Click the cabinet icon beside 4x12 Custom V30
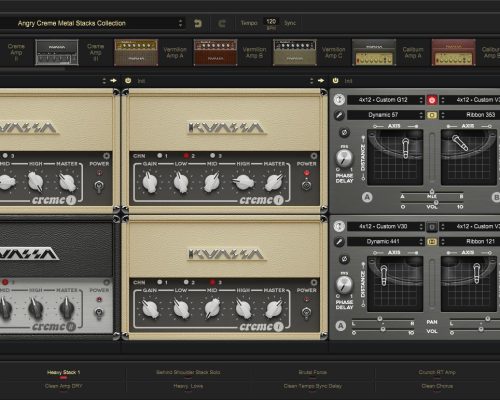Viewport: 500px width, 400px height. tap(339, 226)
